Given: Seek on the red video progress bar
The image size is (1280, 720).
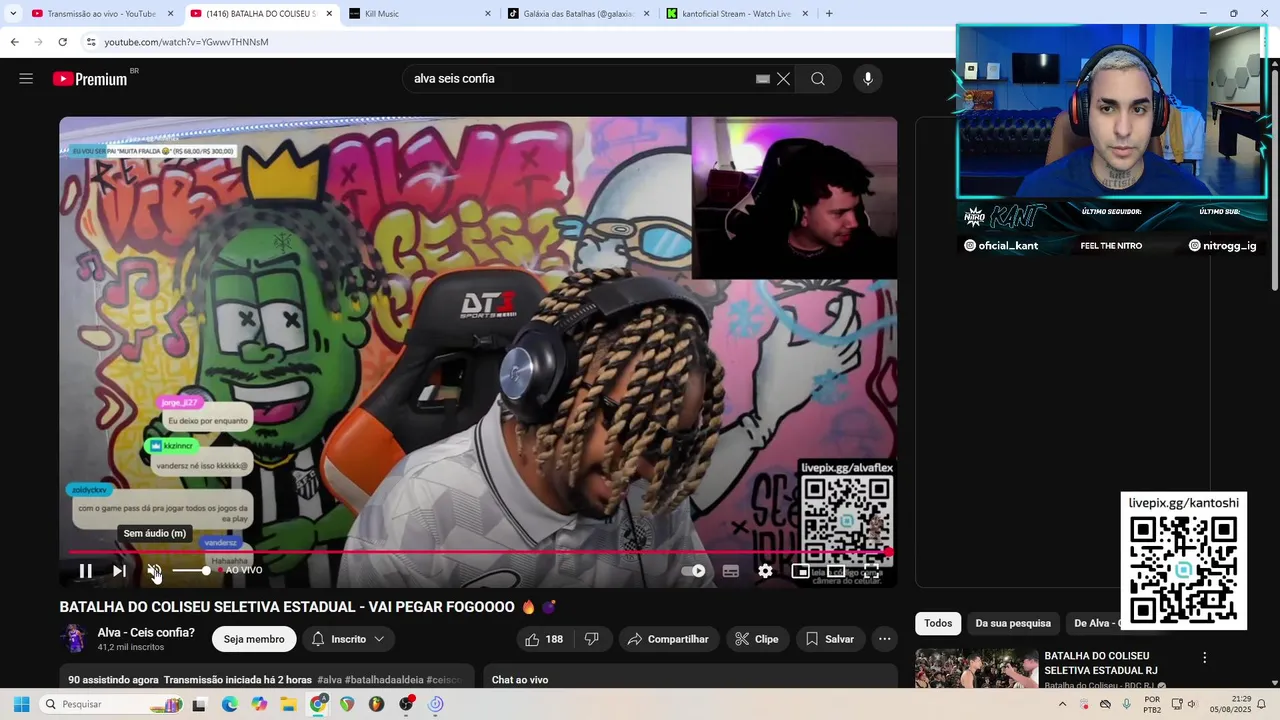Looking at the screenshot, I should point(478,551).
